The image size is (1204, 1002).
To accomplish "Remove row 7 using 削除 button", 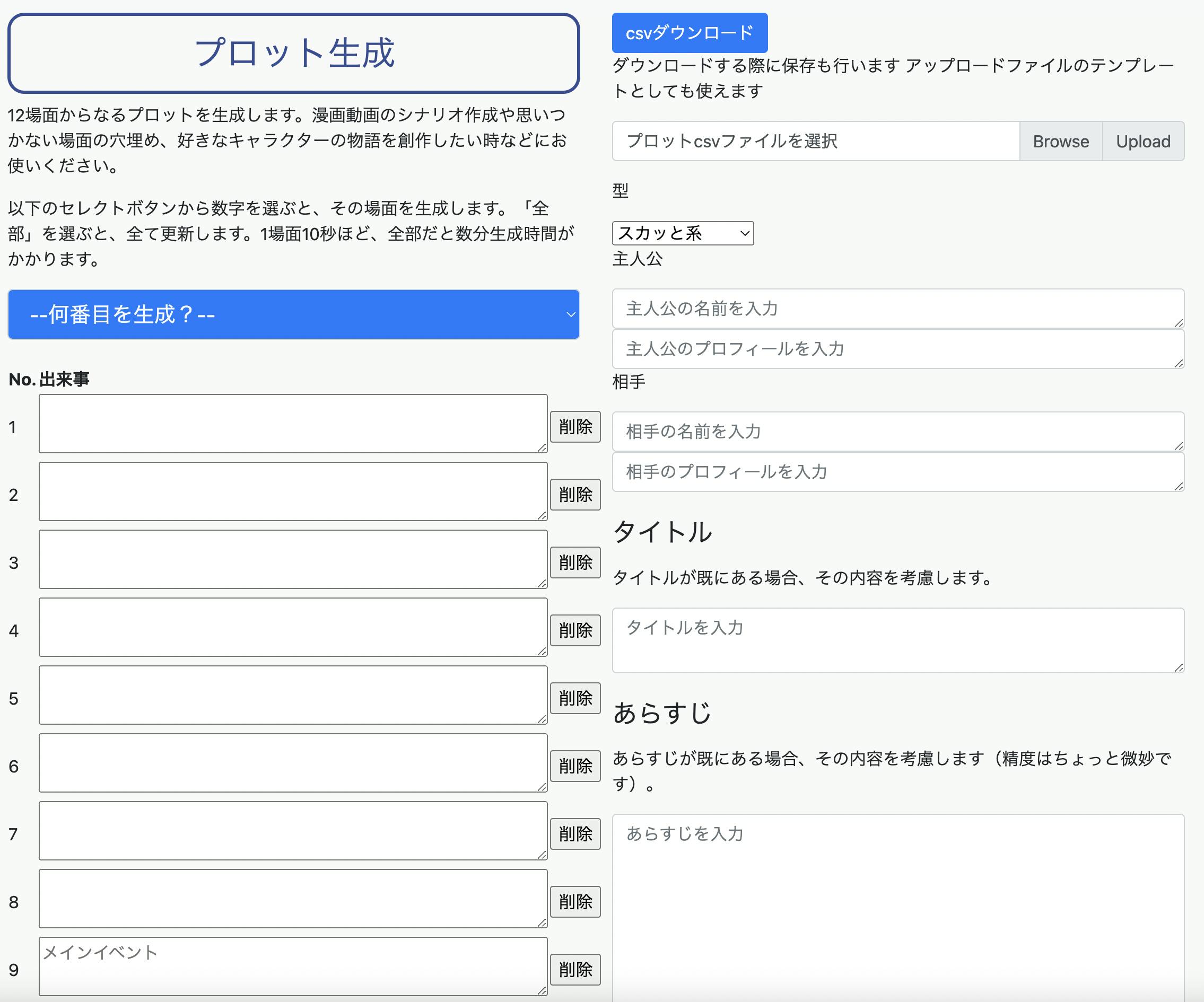I will tap(575, 833).
